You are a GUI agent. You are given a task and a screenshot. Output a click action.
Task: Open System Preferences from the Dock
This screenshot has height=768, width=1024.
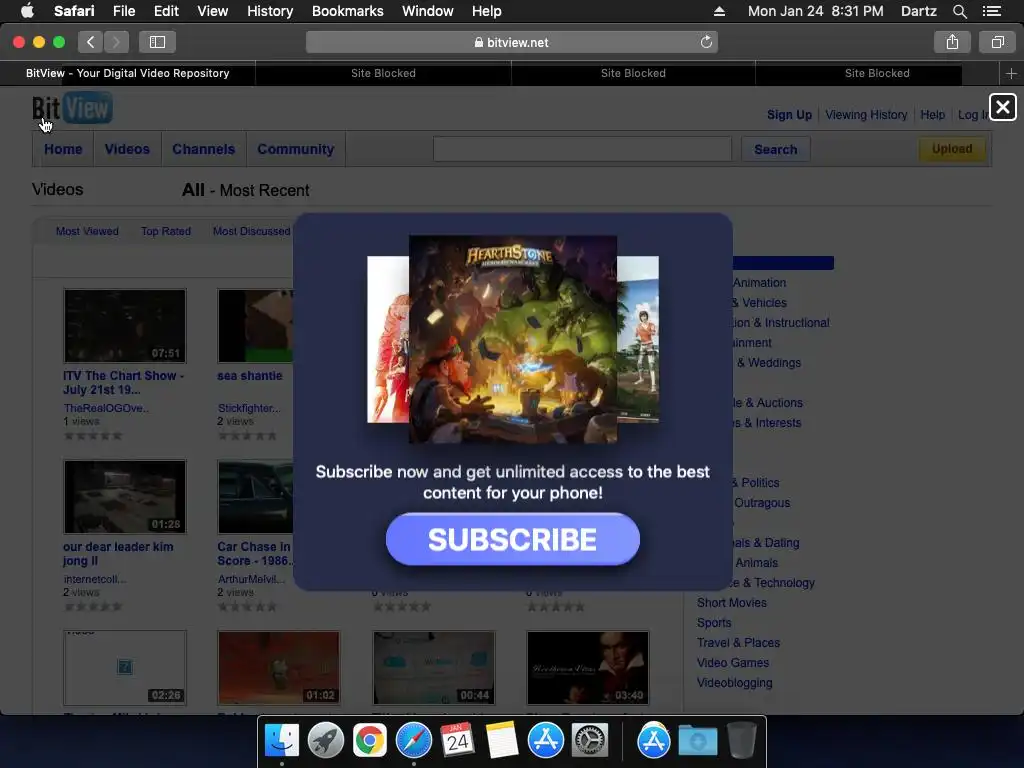click(590, 741)
